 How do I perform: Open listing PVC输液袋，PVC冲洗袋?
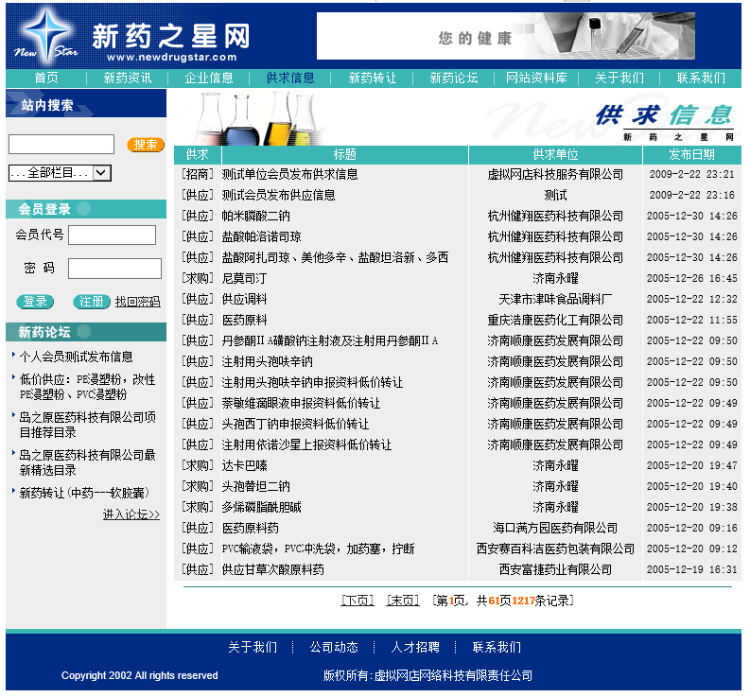pos(318,549)
